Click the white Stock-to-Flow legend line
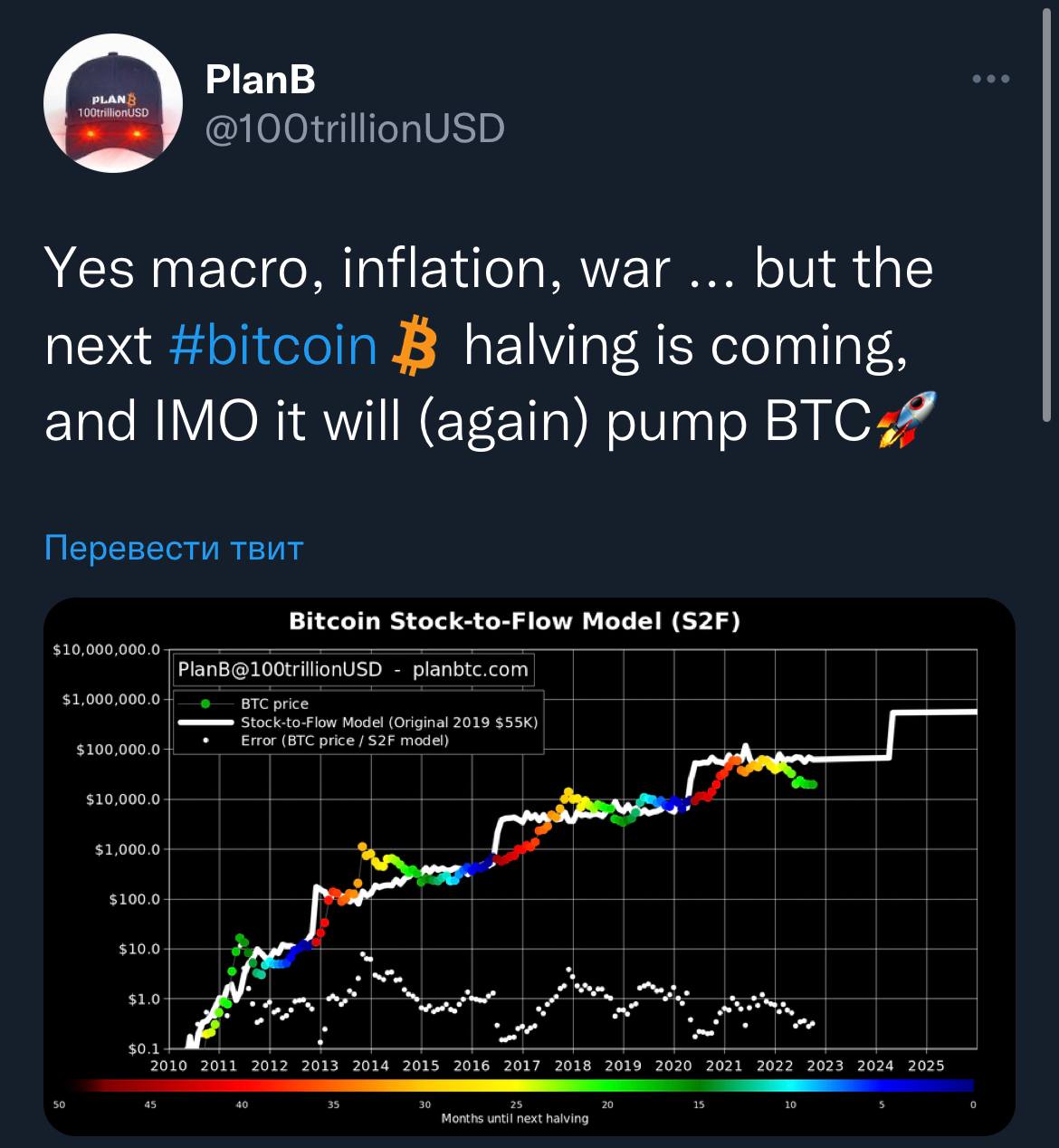The width and height of the screenshot is (1059, 1148). click(x=206, y=722)
